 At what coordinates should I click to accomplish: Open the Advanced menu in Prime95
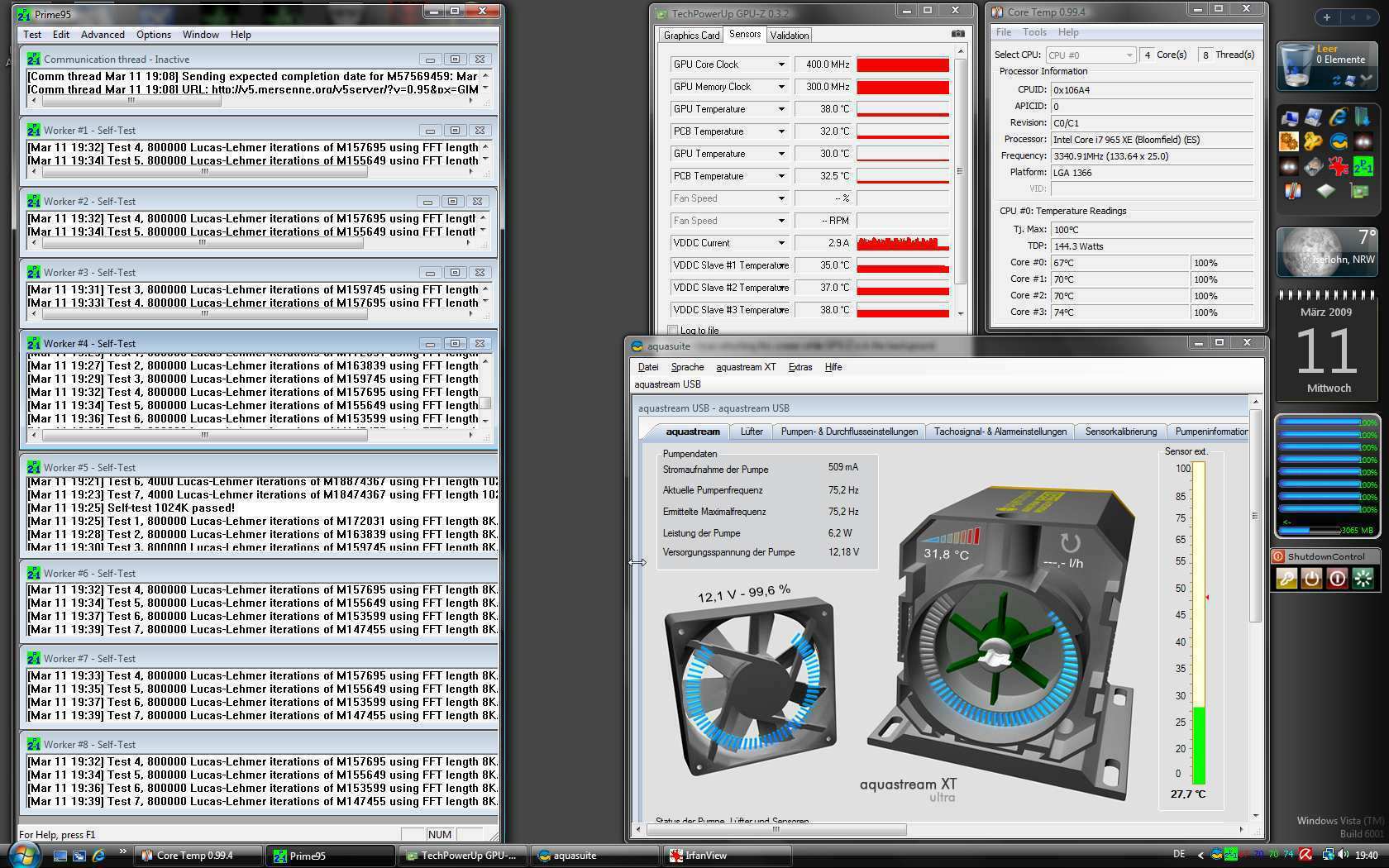click(x=103, y=35)
